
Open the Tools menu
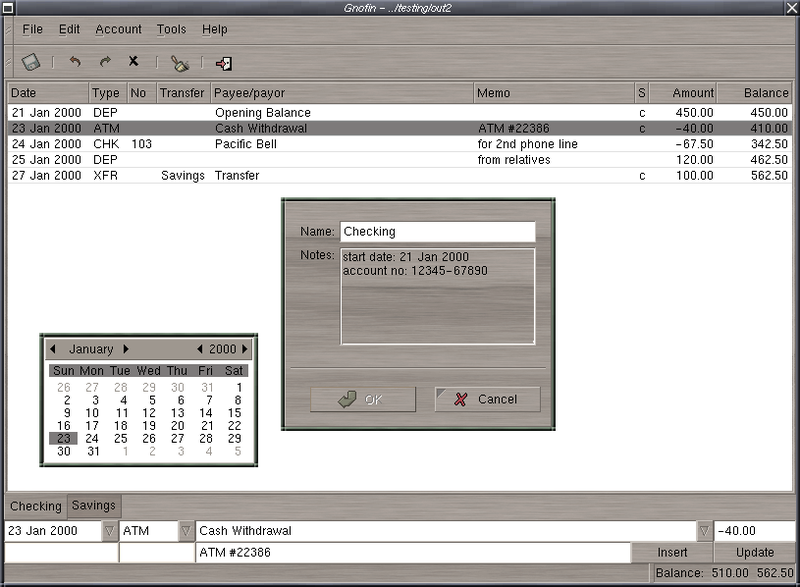pyautogui.click(x=171, y=30)
